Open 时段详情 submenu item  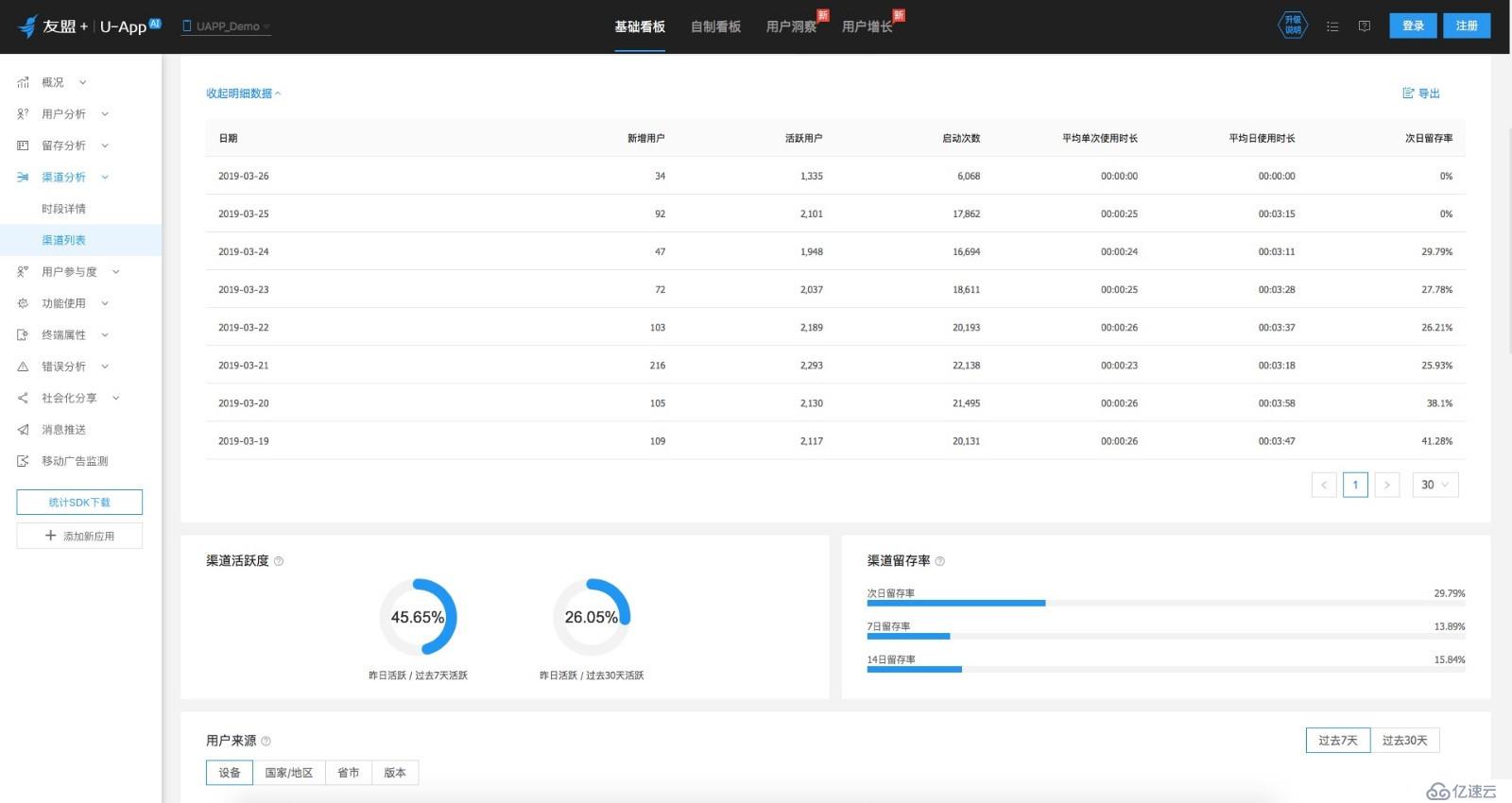[x=63, y=209]
